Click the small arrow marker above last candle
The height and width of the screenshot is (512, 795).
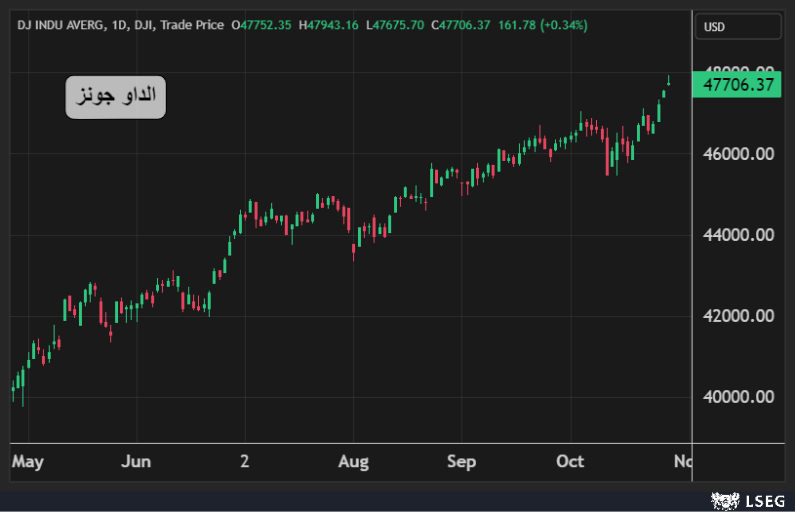668,80
